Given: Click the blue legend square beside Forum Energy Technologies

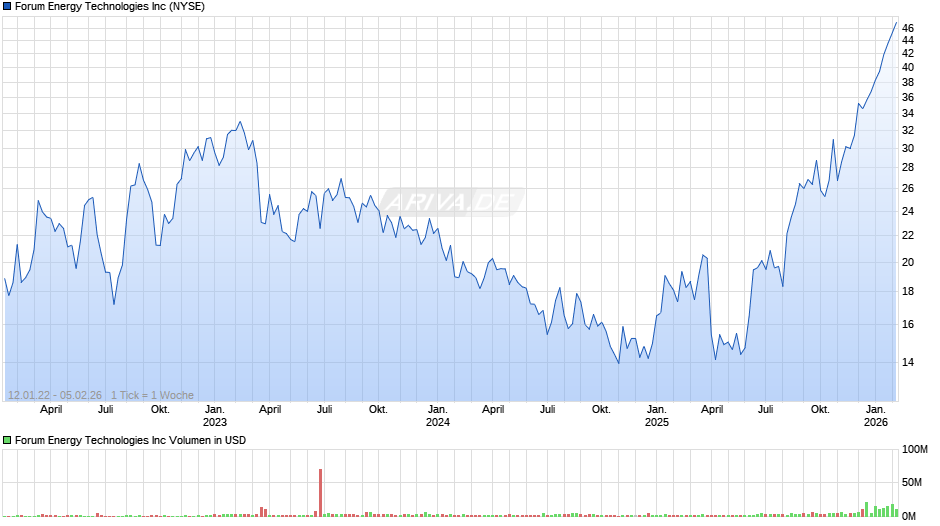Looking at the screenshot, I should pos(7,7).
